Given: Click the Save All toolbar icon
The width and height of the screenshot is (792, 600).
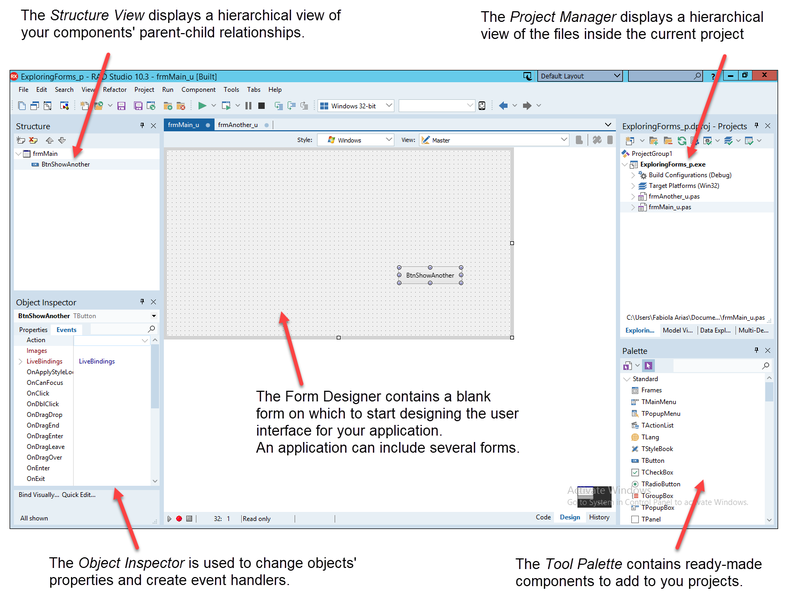Looking at the screenshot, I should point(138,106).
